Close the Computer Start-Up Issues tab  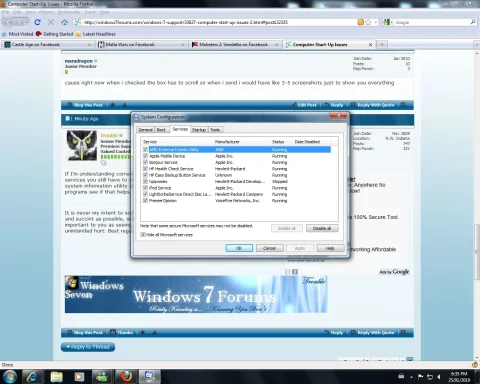(370, 44)
